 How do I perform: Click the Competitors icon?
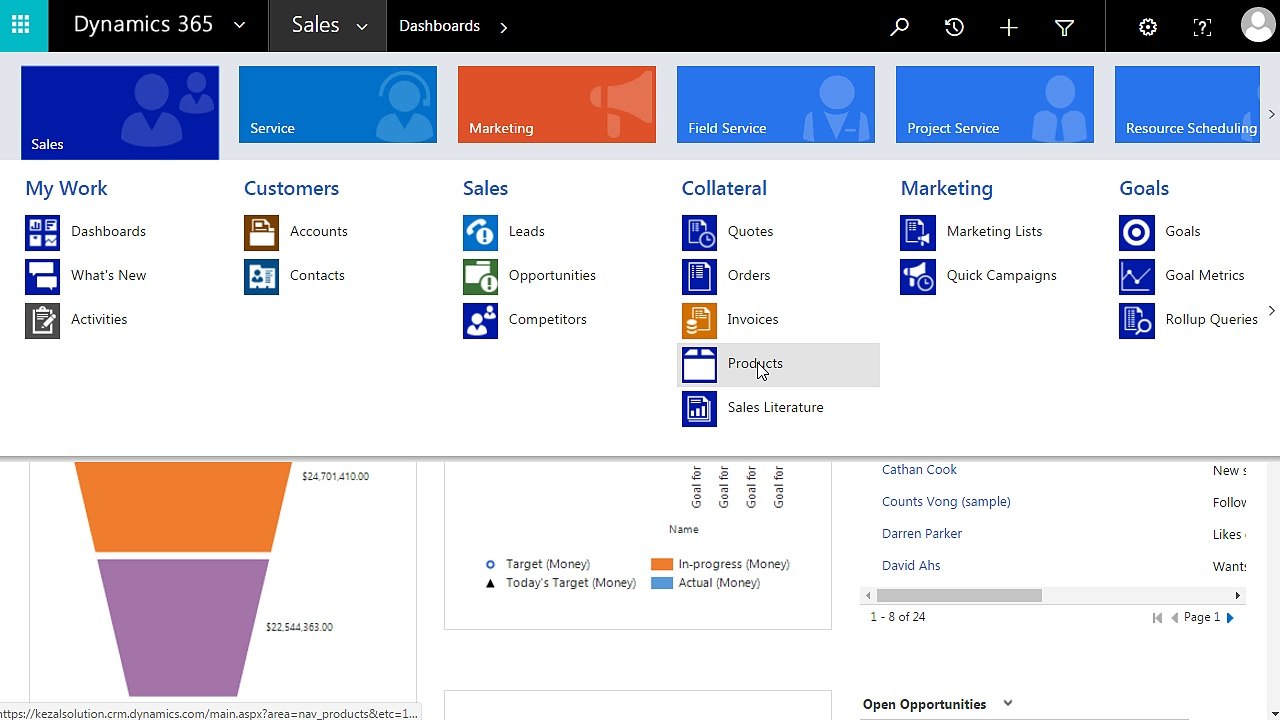tap(480, 320)
